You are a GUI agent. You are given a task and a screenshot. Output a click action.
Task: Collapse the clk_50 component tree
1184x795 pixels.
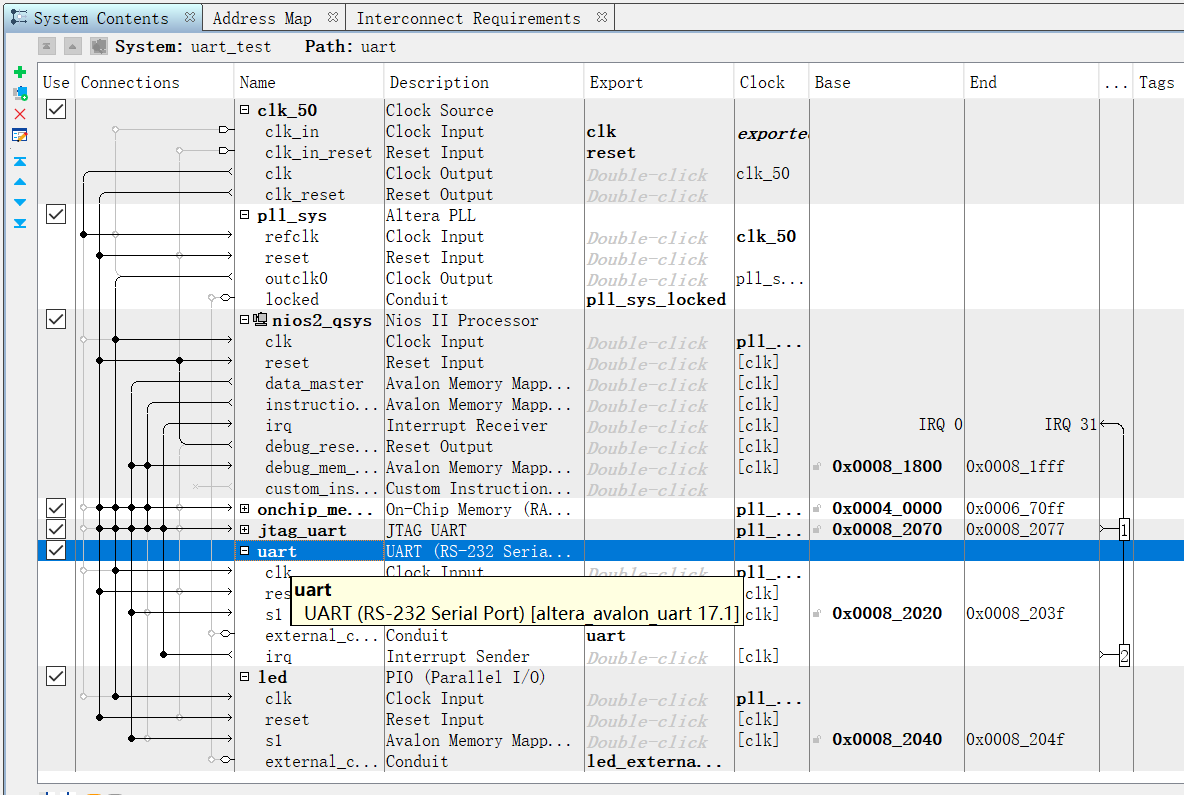pyautogui.click(x=245, y=109)
